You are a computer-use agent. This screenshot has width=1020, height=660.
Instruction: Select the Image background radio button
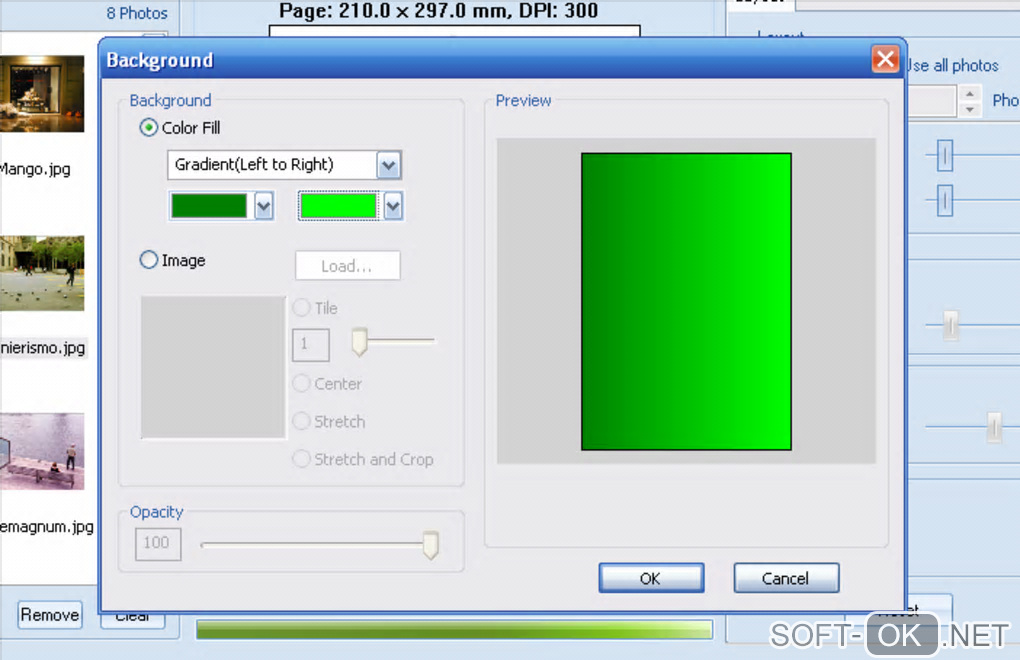(148, 260)
